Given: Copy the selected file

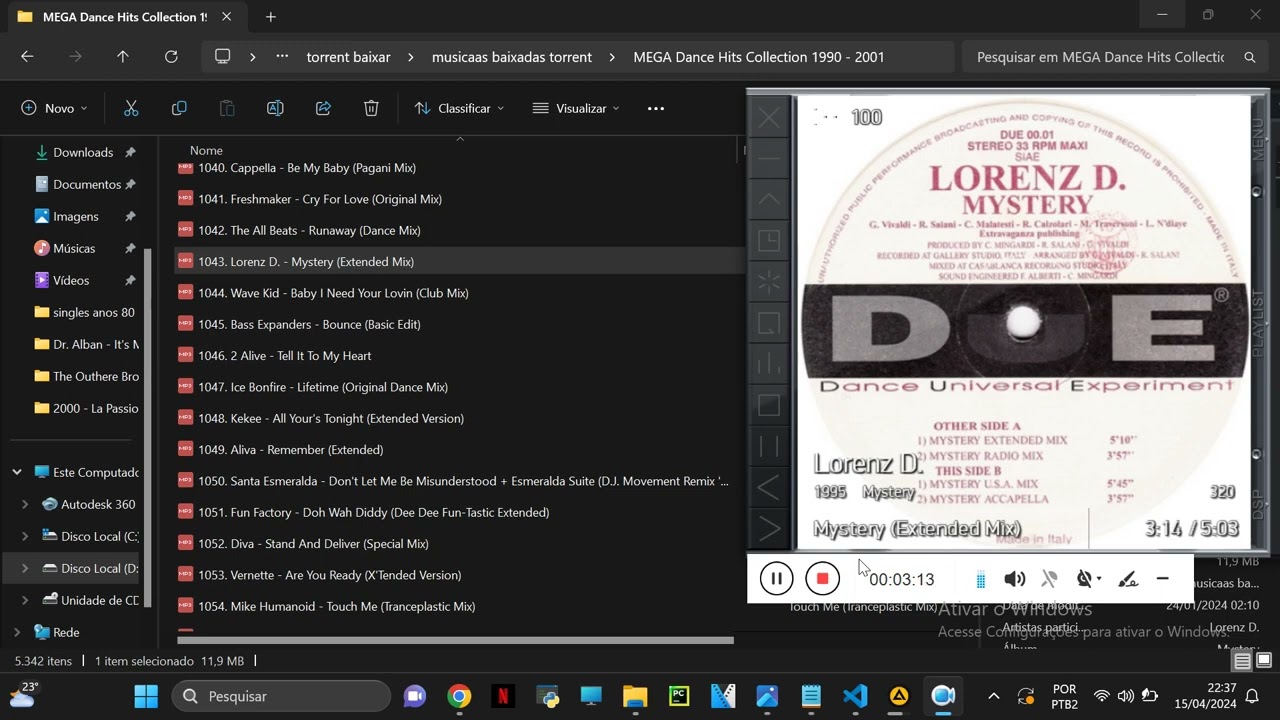Looking at the screenshot, I should coord(179,108).
